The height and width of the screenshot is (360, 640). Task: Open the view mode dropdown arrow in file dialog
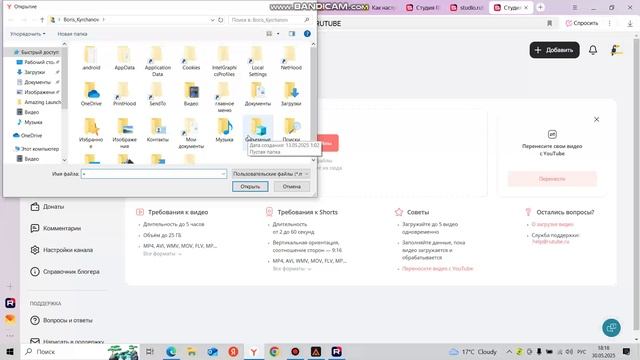[278, 33]
